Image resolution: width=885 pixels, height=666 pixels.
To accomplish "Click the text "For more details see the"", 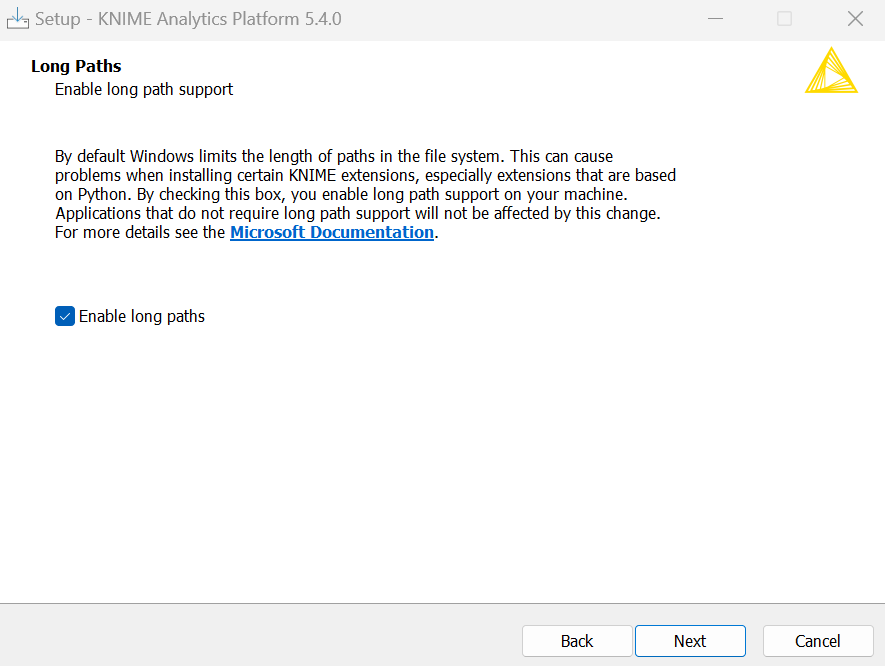I will (x=141, y=232).
